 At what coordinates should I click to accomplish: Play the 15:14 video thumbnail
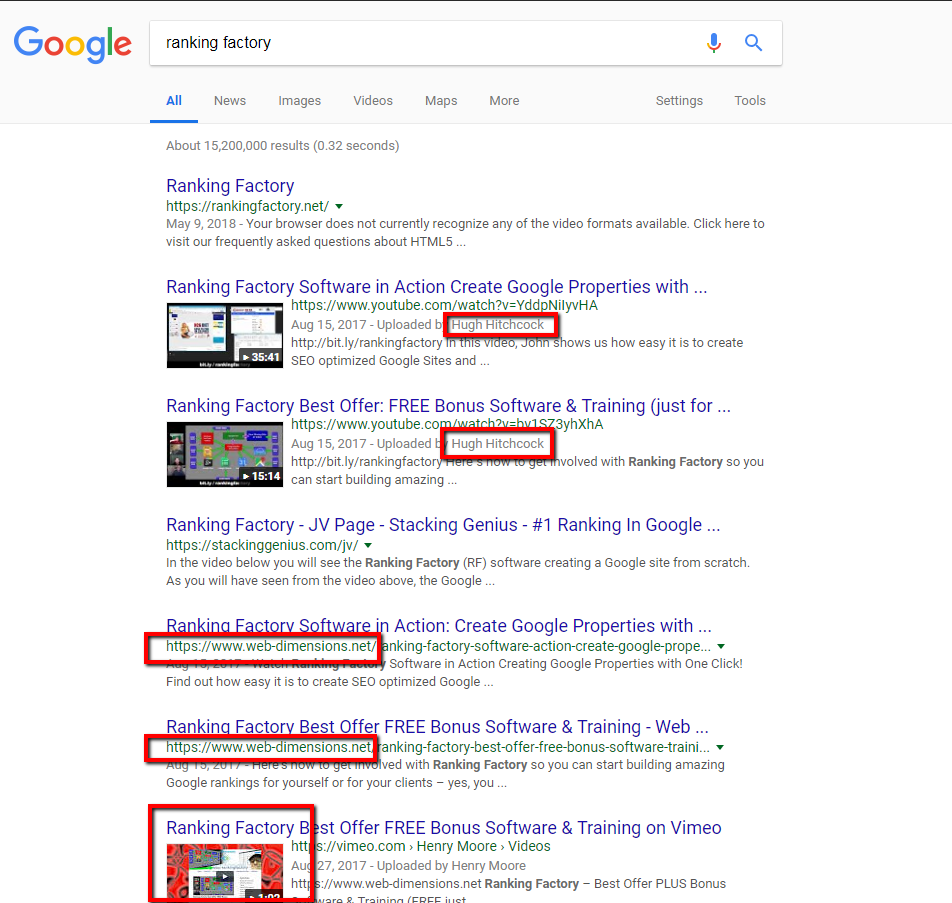click(225, 454)
